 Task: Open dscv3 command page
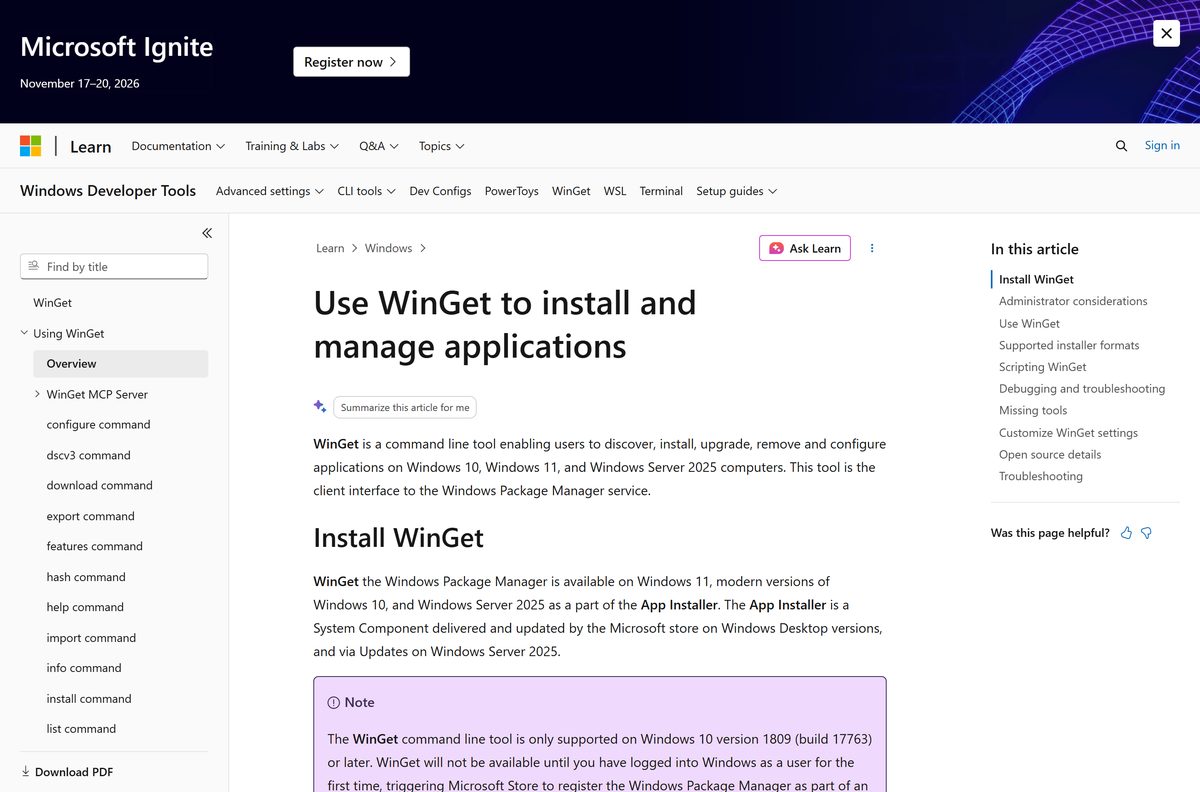pyautogui.click(x=88, y=456)
